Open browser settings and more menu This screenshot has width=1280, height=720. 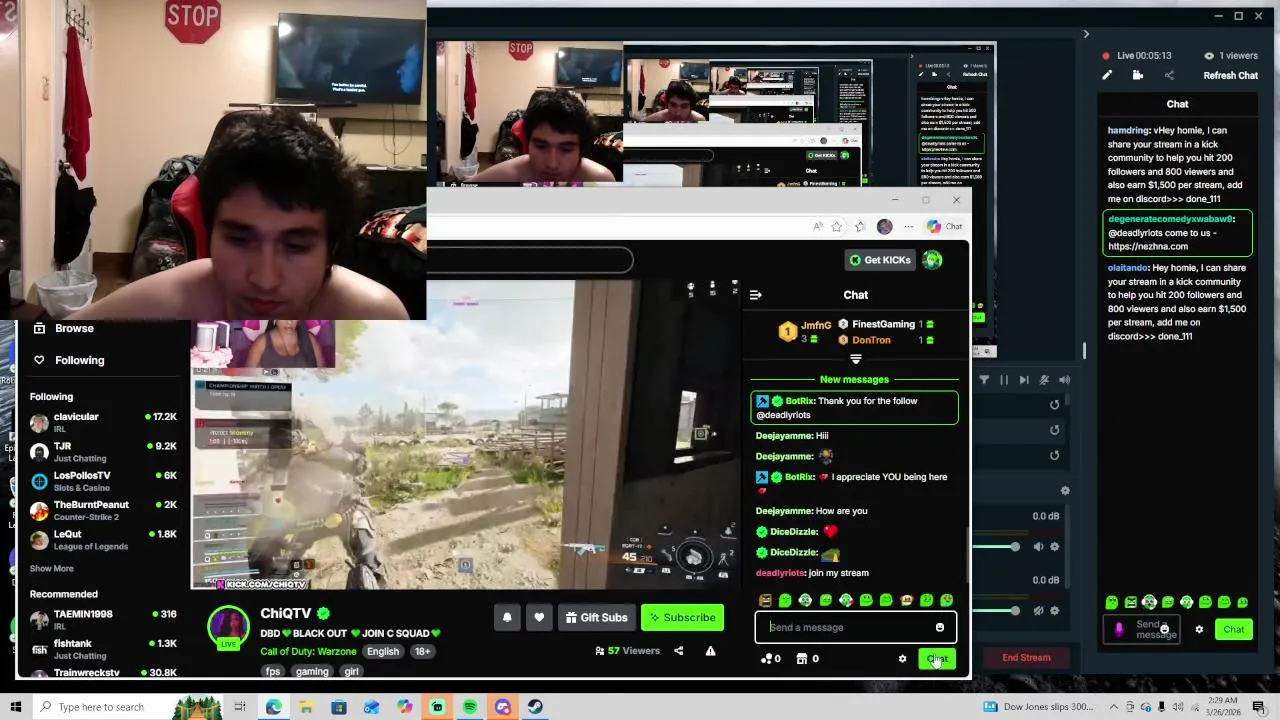[908, 227]
